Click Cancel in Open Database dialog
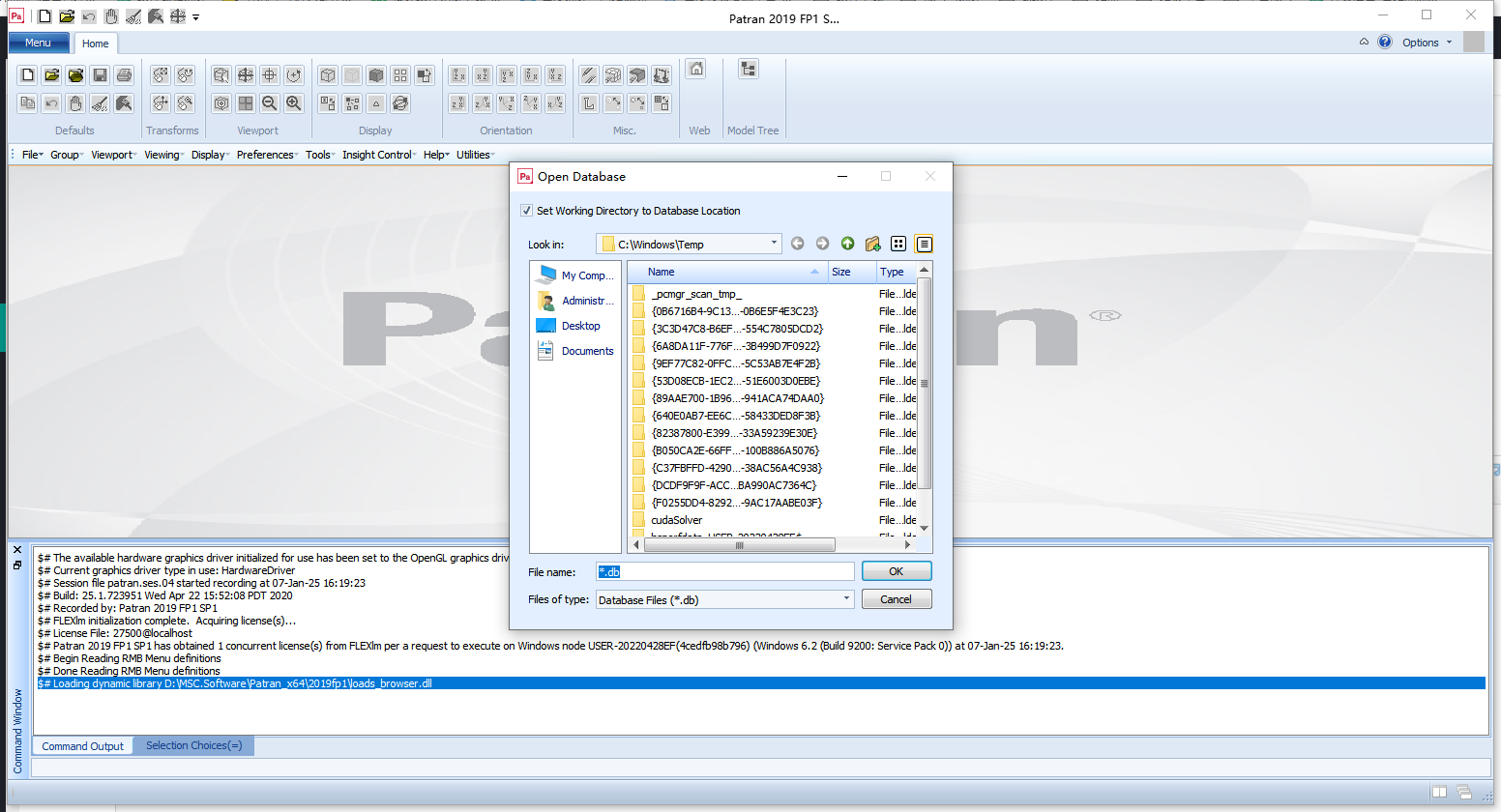The width and height of the screenshot is (1501, 812). click(897, 599)
